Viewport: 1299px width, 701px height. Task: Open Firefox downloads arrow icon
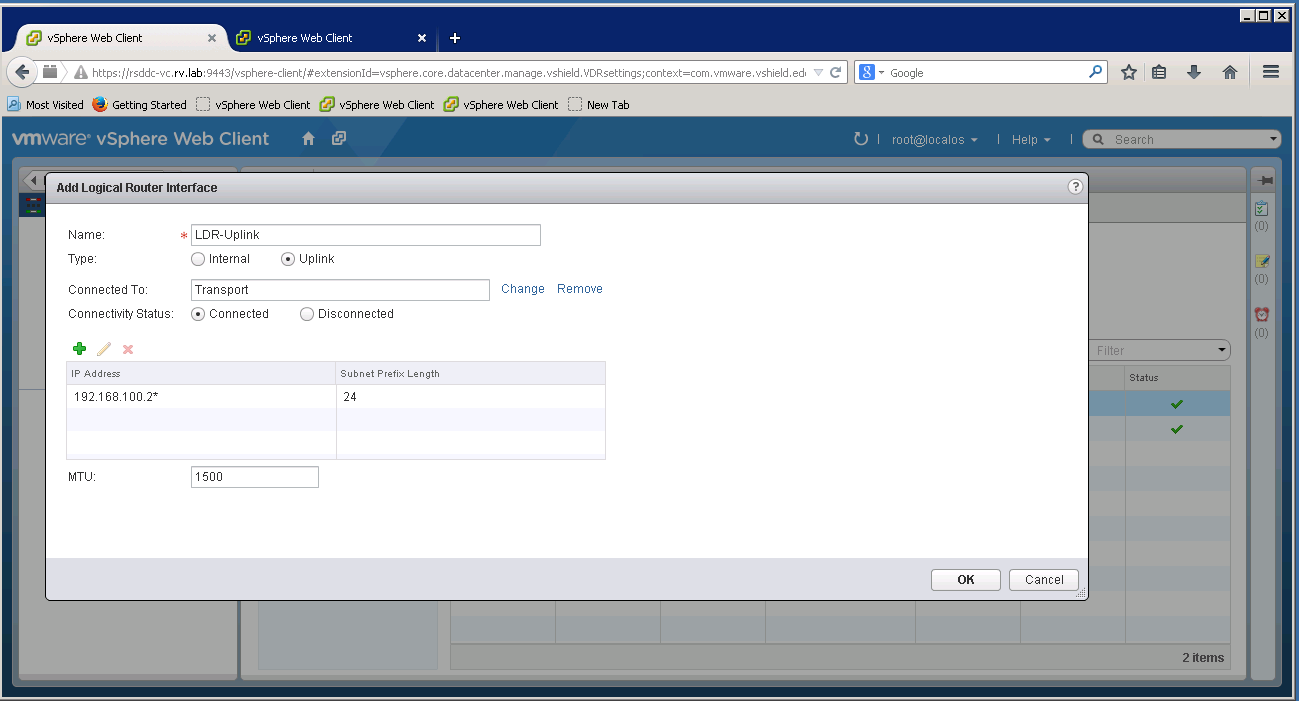coord(1193,72)
